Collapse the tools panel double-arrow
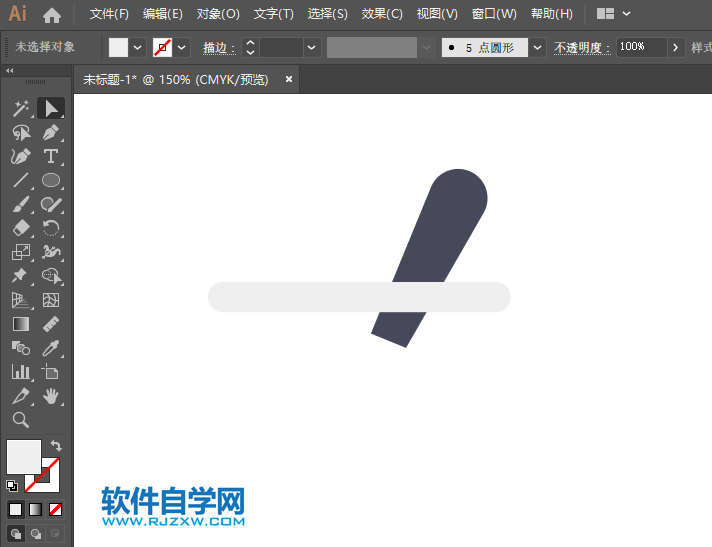 coord(10,70)
